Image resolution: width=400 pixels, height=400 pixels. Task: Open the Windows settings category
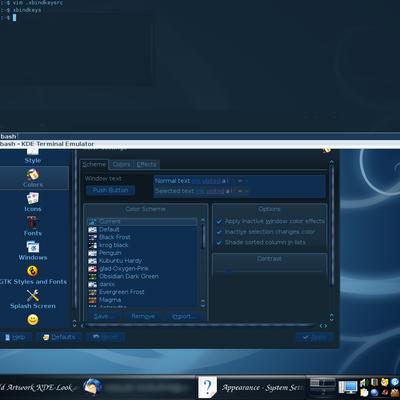[33, 251]
